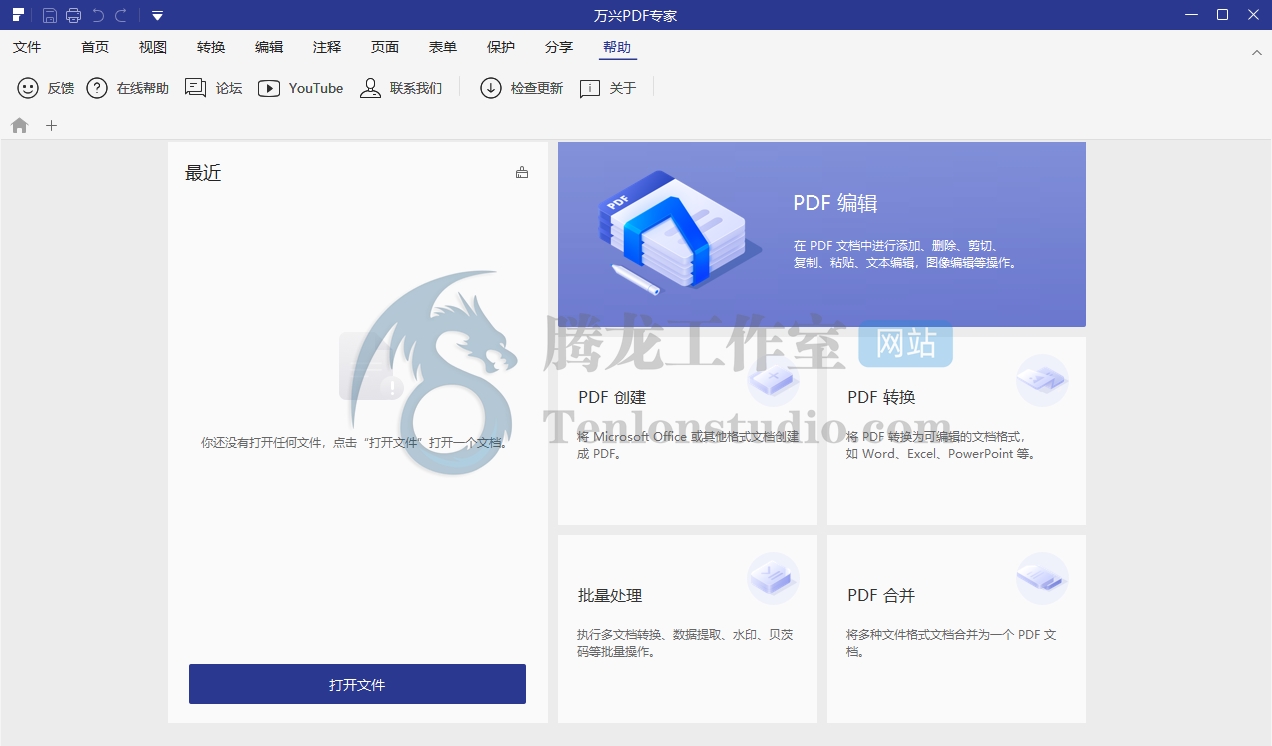Close the 万兴PDF专家 window
This screenshot has width=1272, height=746.
pyautogui.click(x=1253, y=15)
